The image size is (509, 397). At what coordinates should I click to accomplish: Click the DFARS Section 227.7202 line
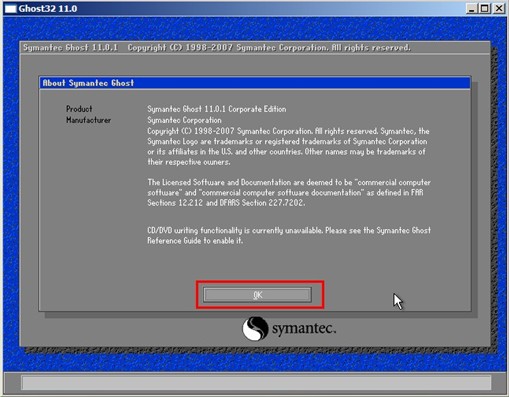(x=226, y=203)
